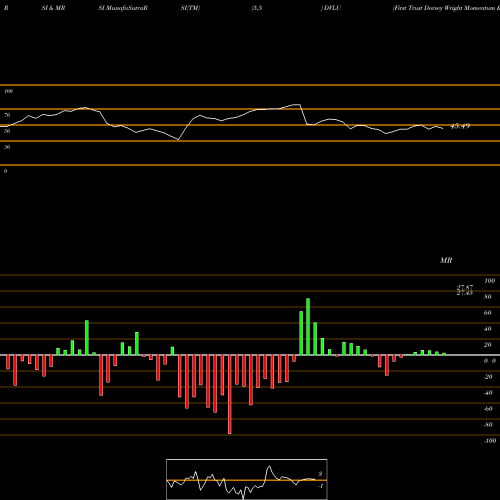Screen dimensions: 500x500
Task: Click the 'MR' panel heading
Action: 446,260
